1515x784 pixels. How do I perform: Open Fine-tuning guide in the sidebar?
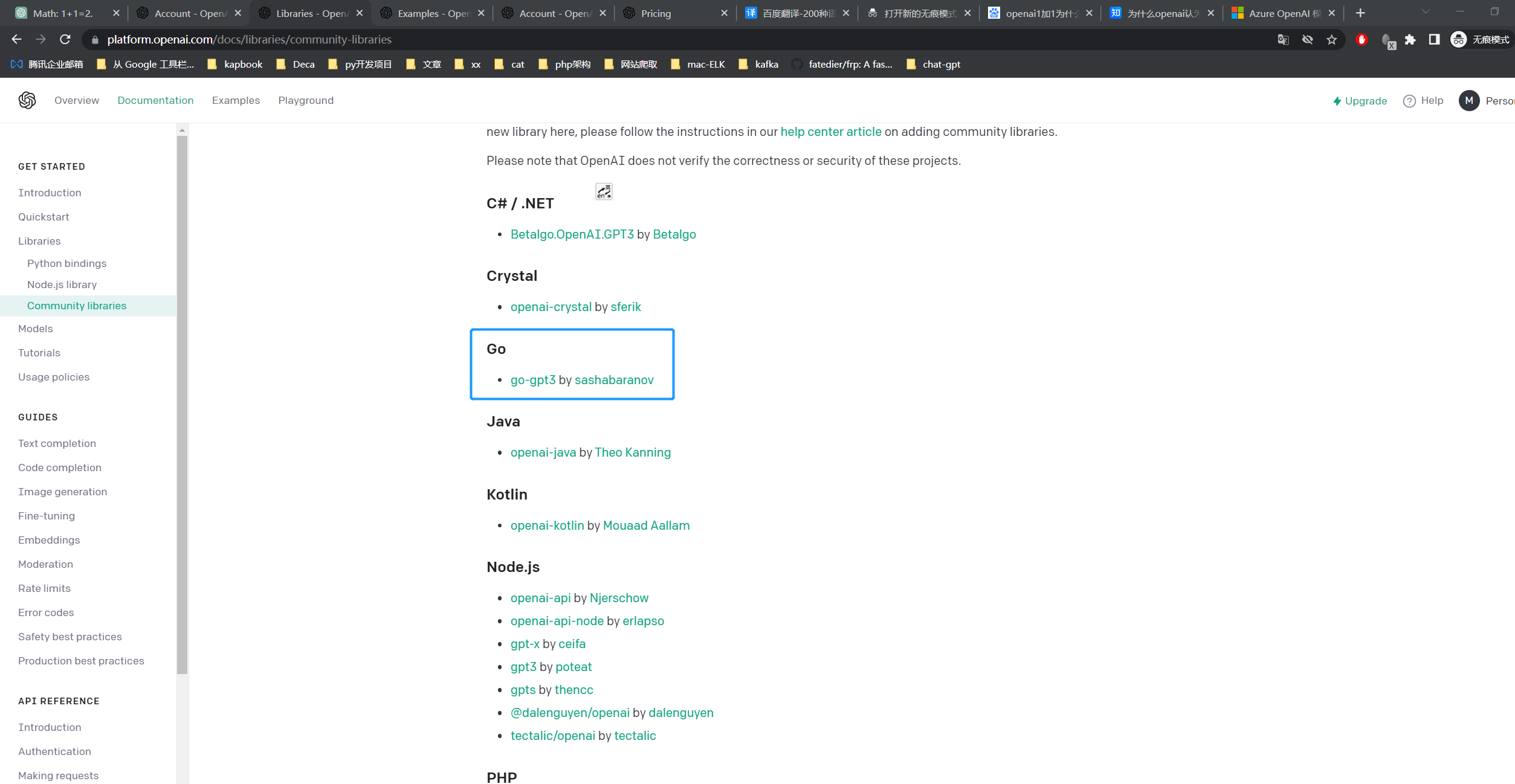coord(47,516)
